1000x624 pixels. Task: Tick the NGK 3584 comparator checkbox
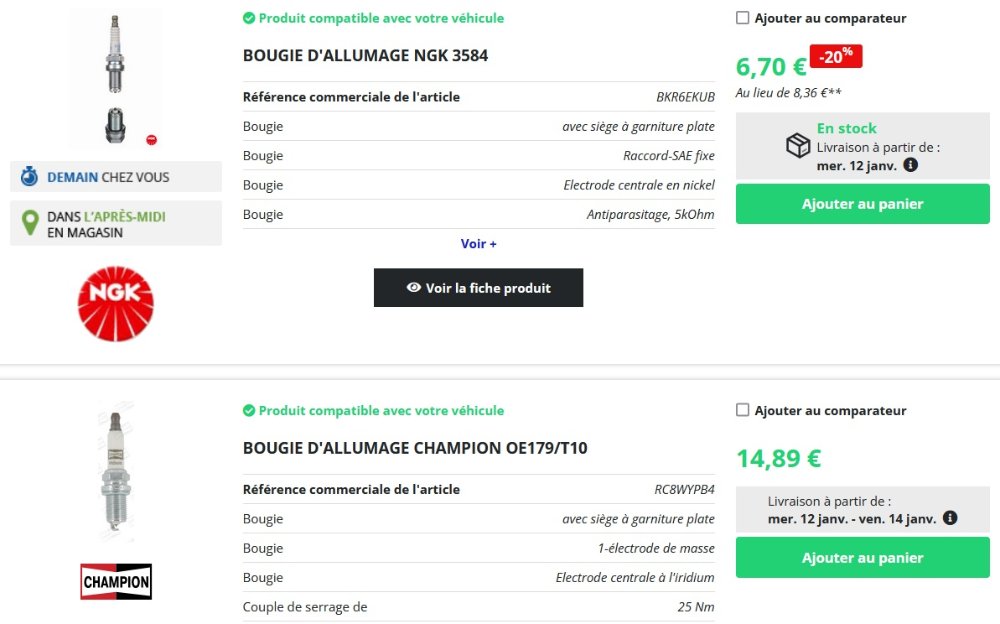742,18
